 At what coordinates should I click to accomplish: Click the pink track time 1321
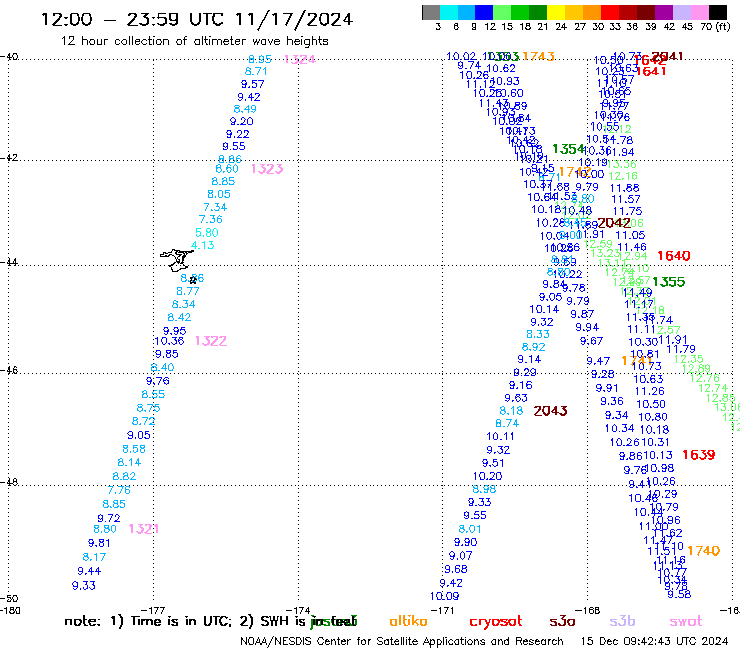(x=143, y=529)
